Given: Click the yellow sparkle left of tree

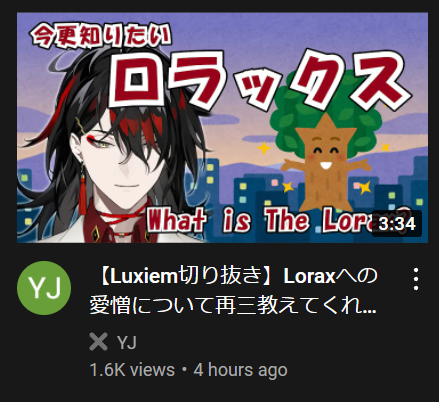Looking at the screenshot, I should [264, 148].
